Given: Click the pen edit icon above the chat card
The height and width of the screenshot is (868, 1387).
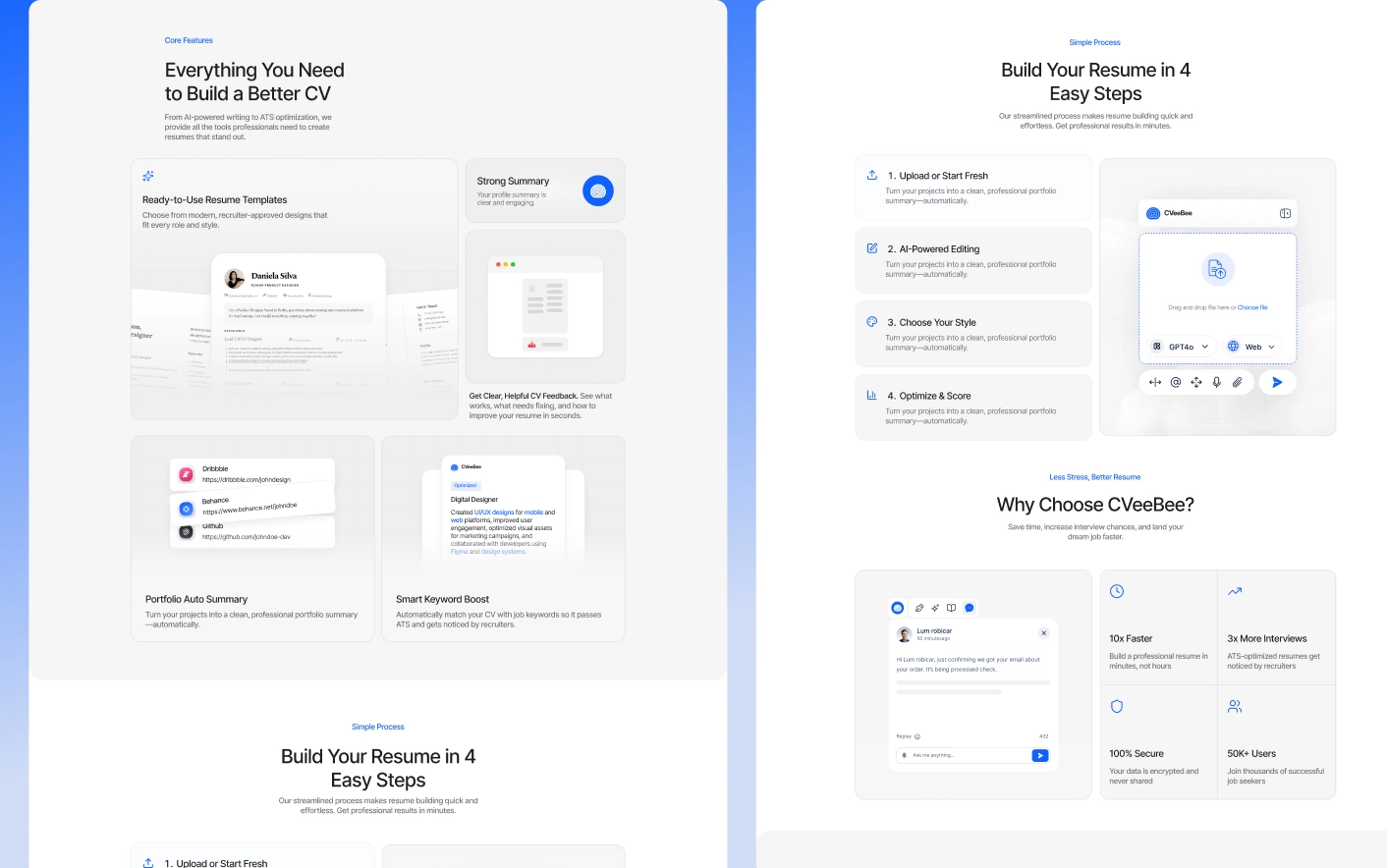Looking at the screenshot, I should (x=919, y=608).
